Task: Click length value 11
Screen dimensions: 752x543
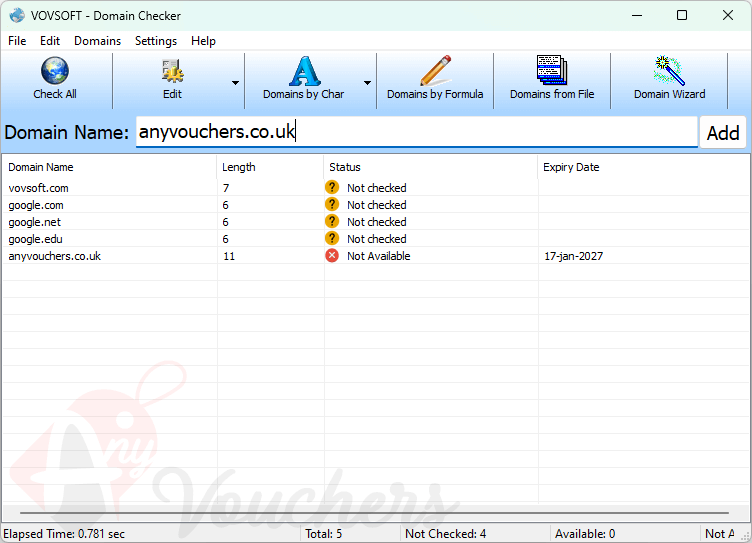Action: click(x=229, y=256)
